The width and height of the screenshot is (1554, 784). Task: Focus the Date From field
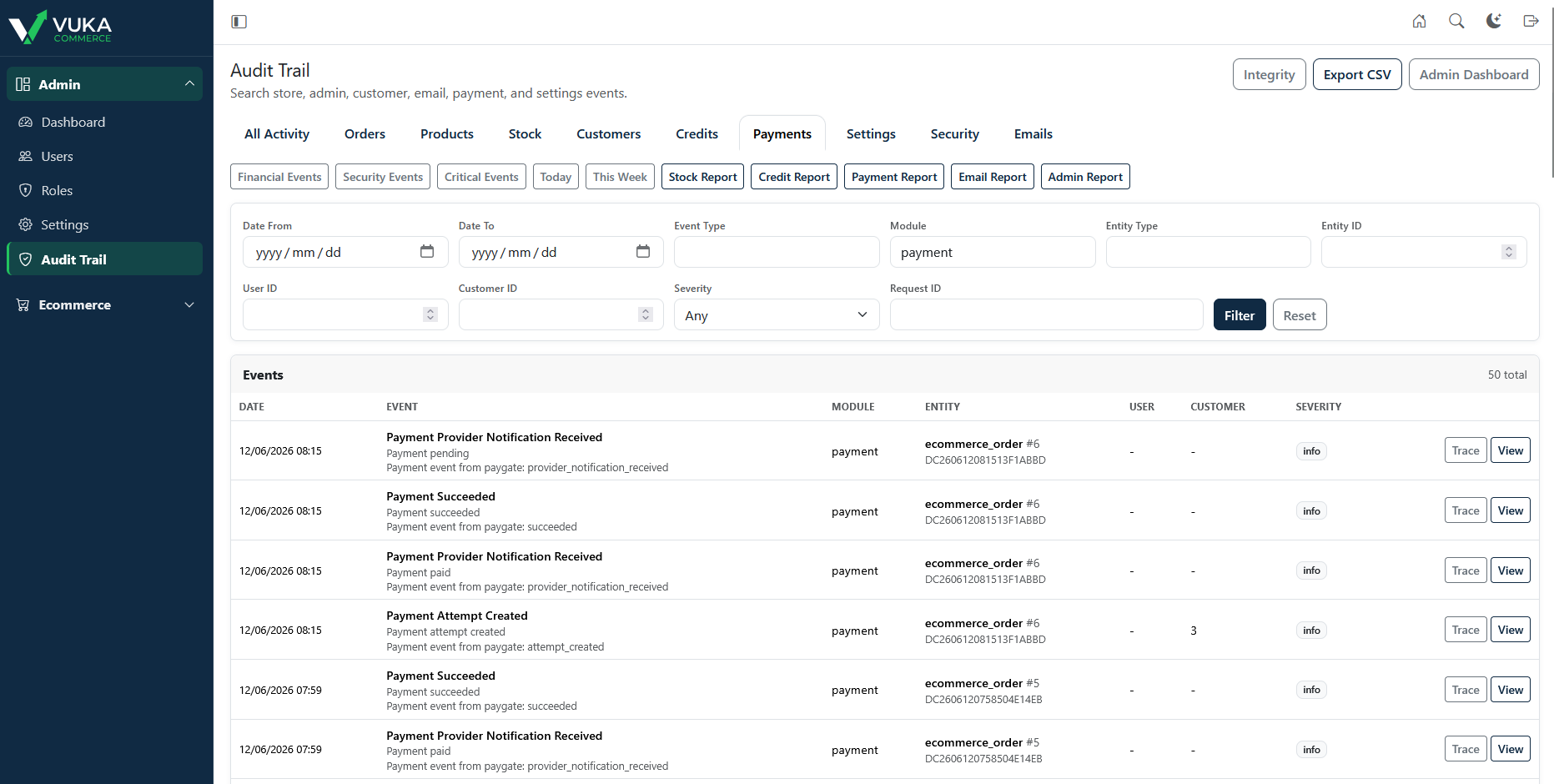(345, 252)
